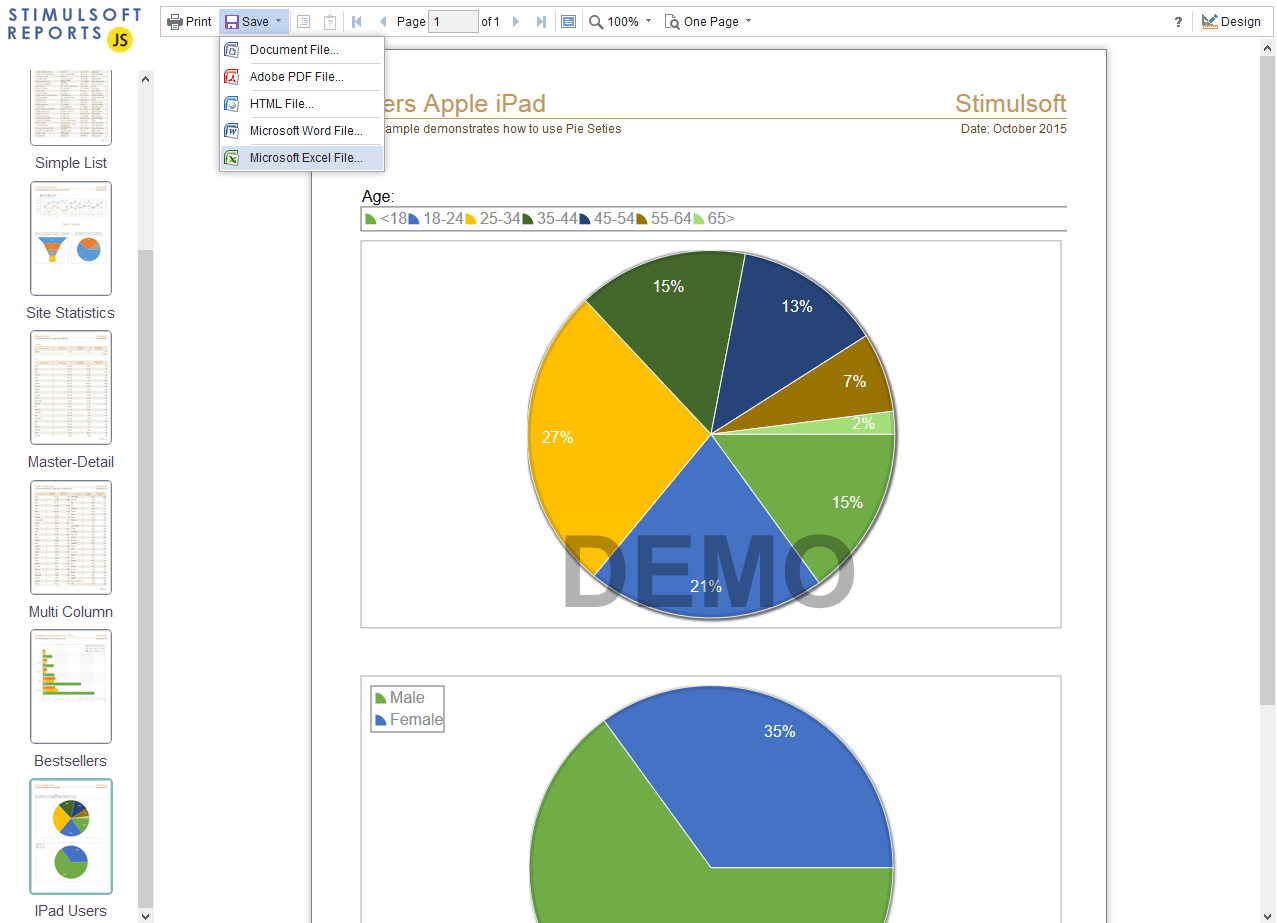The width and height of the screenshot is (1277, 923).
Task: Open the zoom magnifier icon
Action: 594,21
